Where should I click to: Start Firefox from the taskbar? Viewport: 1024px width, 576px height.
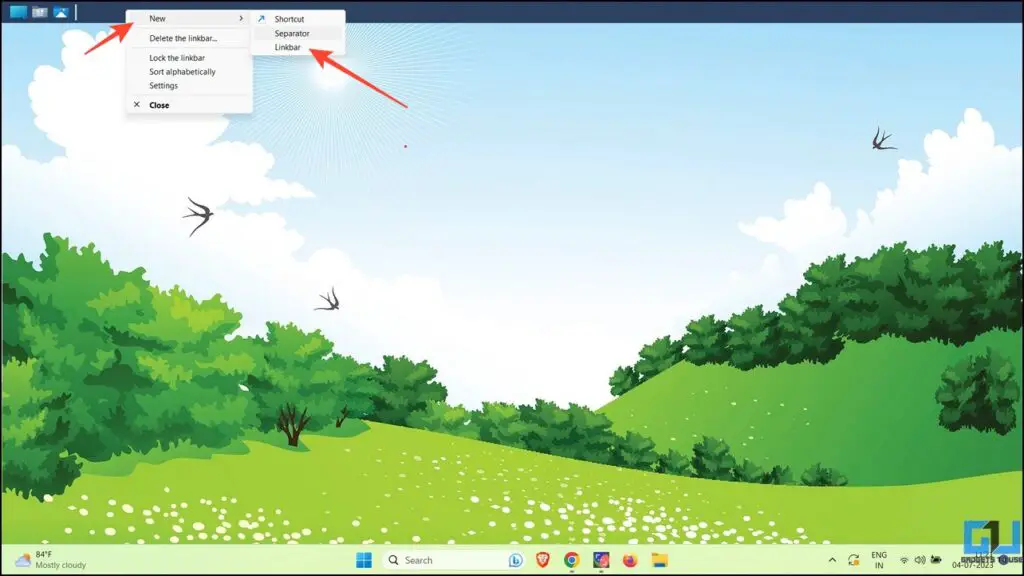pyautogui.click(x=629, y=560)
